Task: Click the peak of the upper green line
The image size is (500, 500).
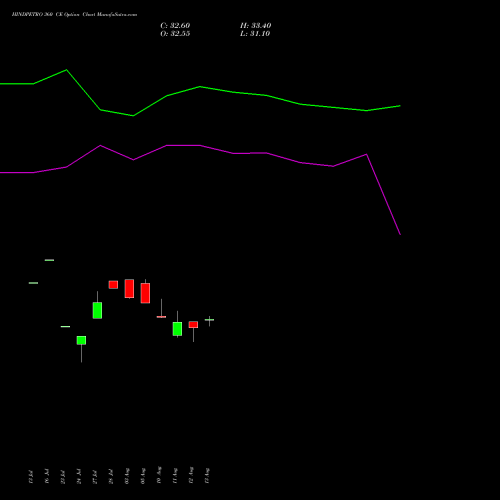Action: click(66, 70)
